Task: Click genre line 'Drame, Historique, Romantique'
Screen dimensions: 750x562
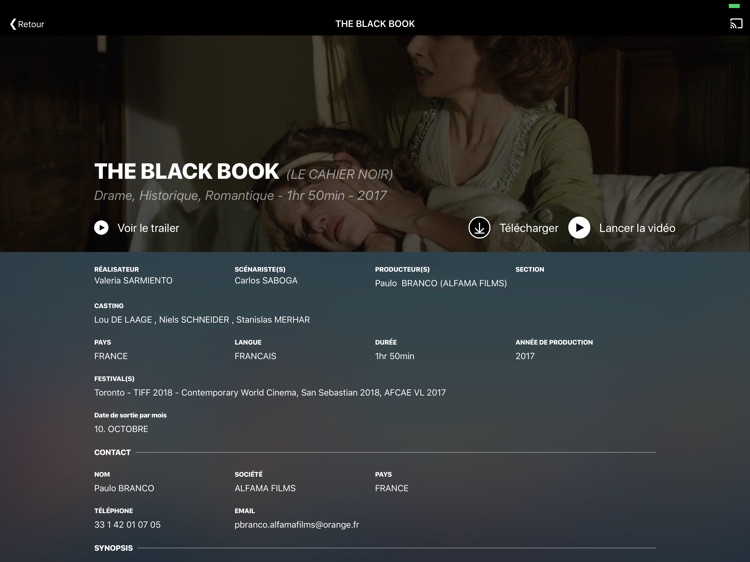Action: point(184,196)
